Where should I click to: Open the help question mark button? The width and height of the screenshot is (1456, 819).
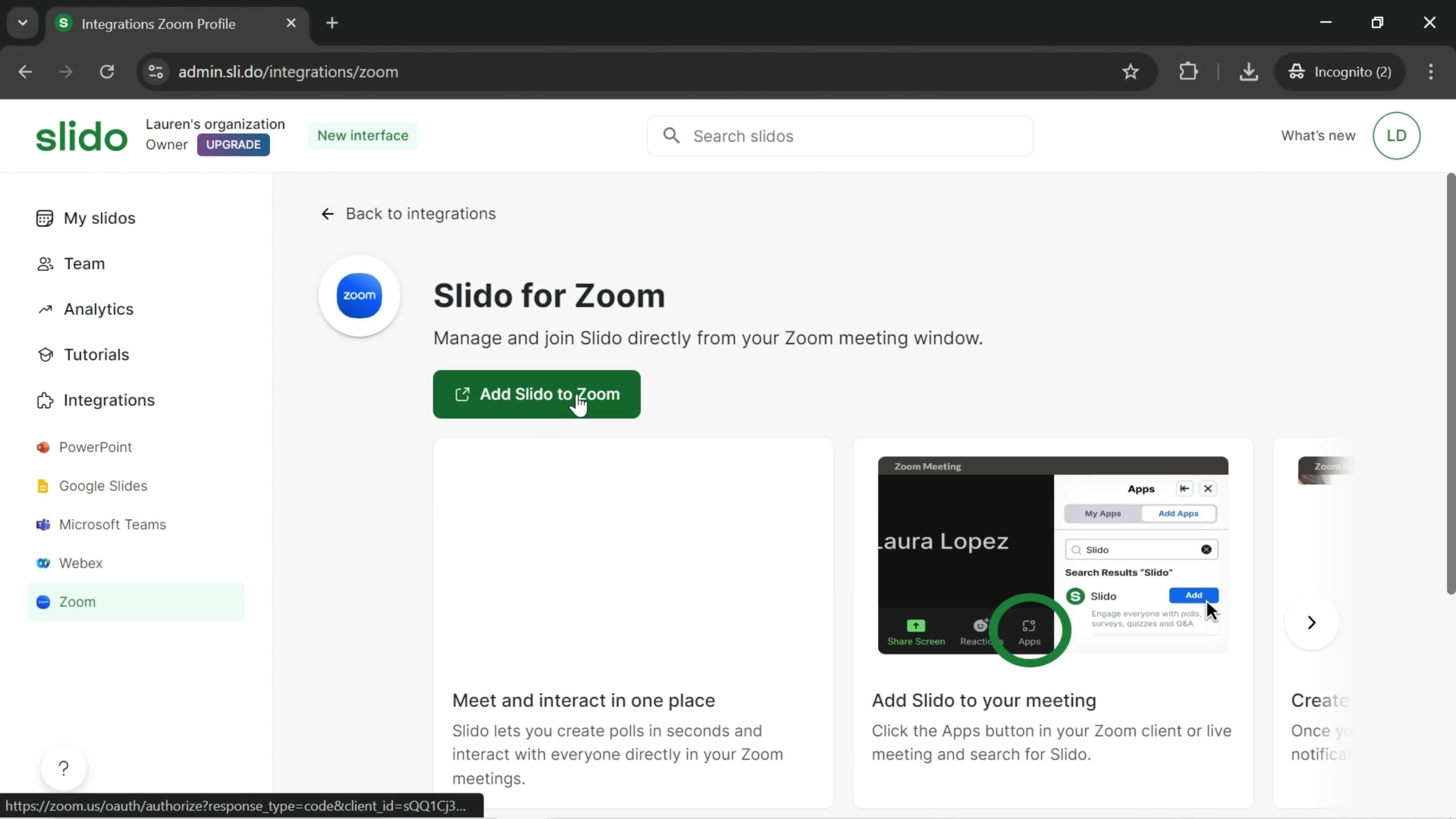pyautogui.click(x=64, y=768)
